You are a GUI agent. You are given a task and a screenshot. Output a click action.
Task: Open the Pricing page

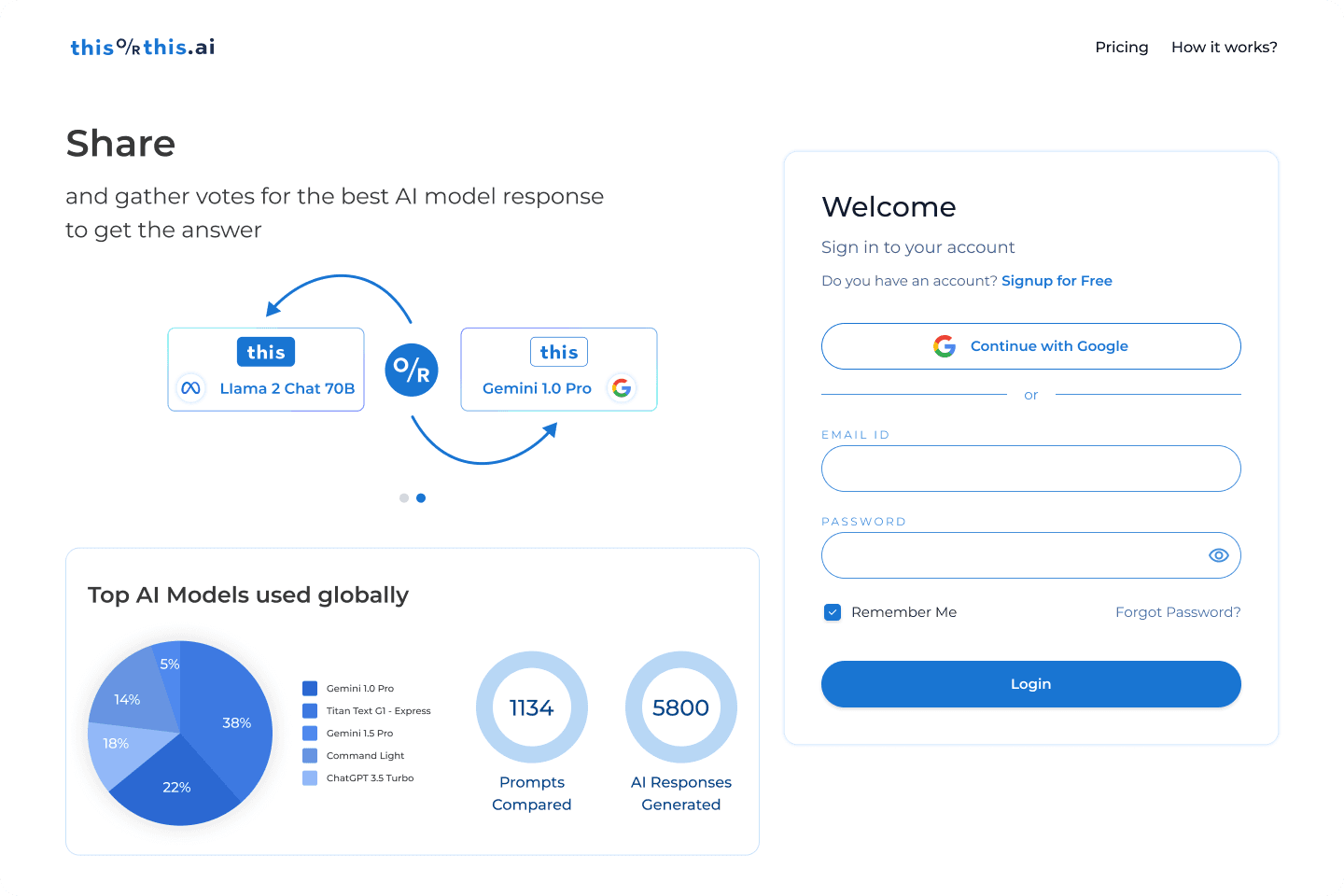click(x=1121, y=47)
